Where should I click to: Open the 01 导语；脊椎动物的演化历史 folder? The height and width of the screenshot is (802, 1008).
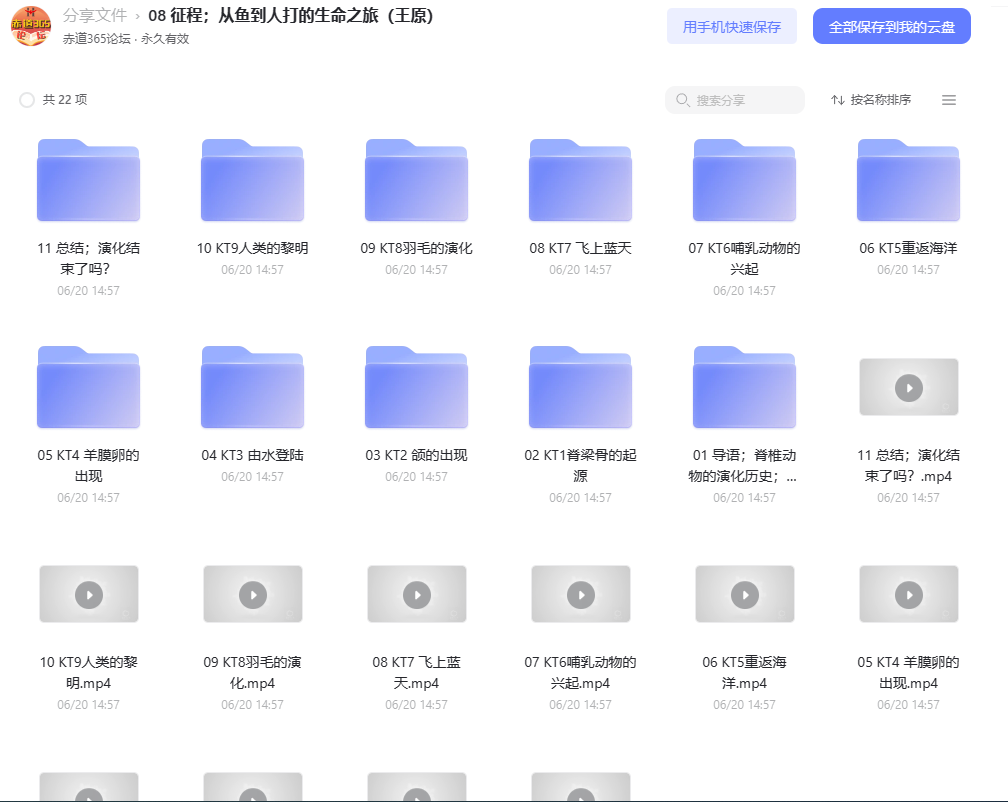click(744, 388)
